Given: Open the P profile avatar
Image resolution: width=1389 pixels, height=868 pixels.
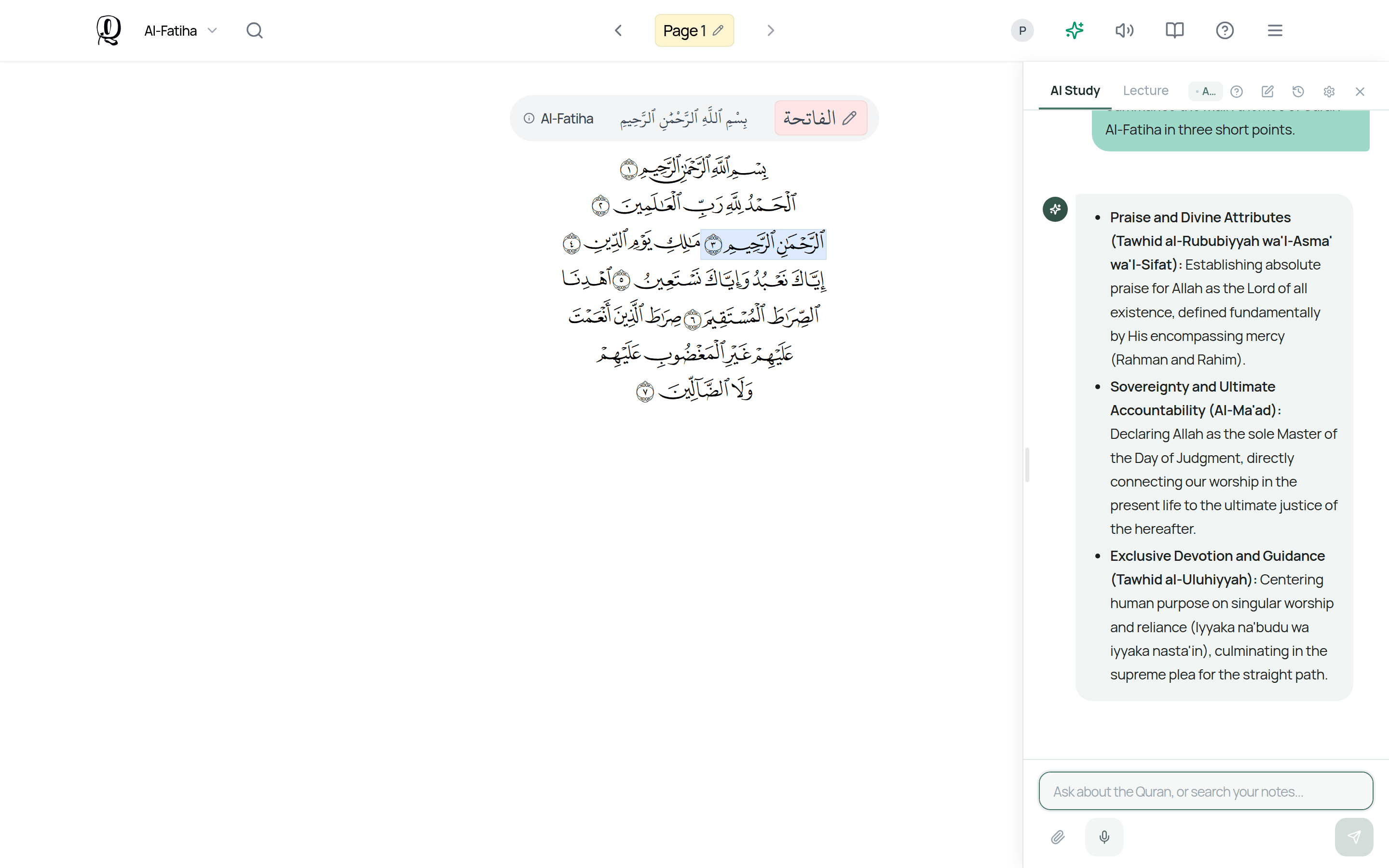Looking at the screenshot, I should tap(1022, 30).
